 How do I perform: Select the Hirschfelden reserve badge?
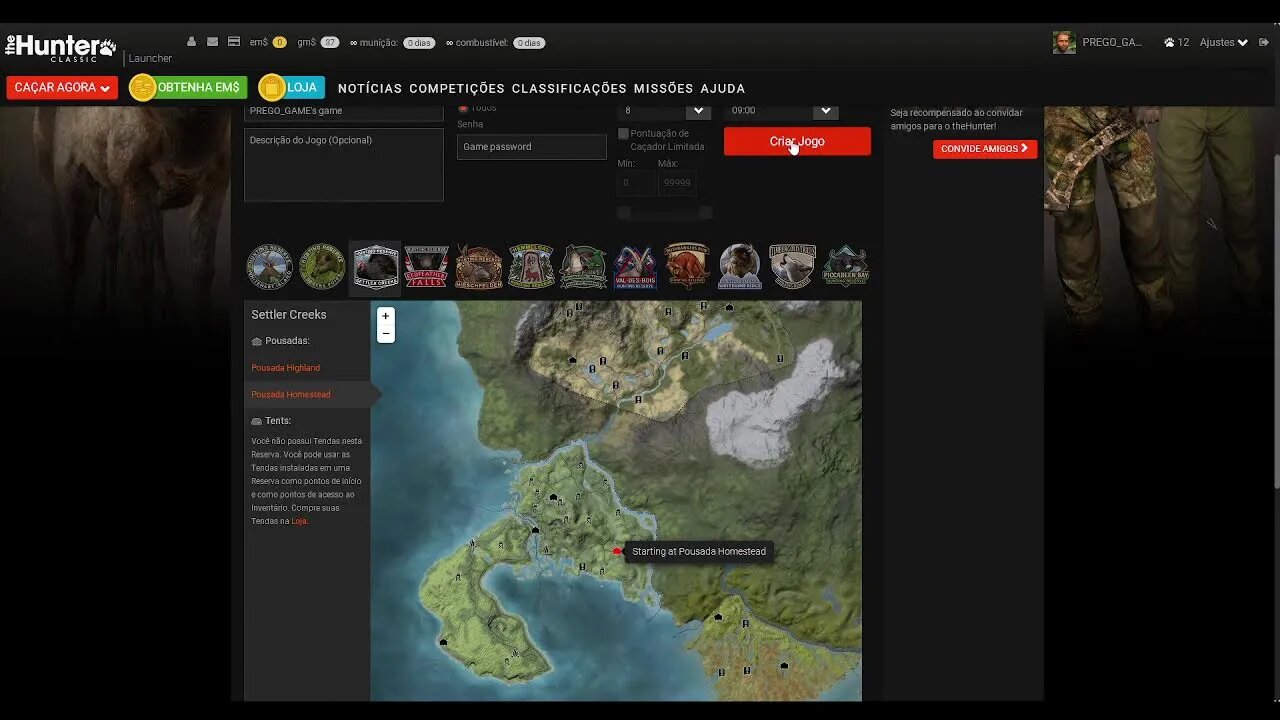click(x=479, y=267)
